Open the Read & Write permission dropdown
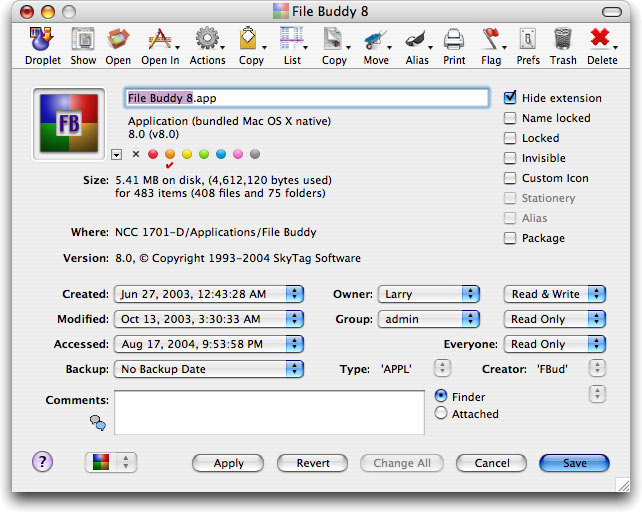 coord(554,294)
